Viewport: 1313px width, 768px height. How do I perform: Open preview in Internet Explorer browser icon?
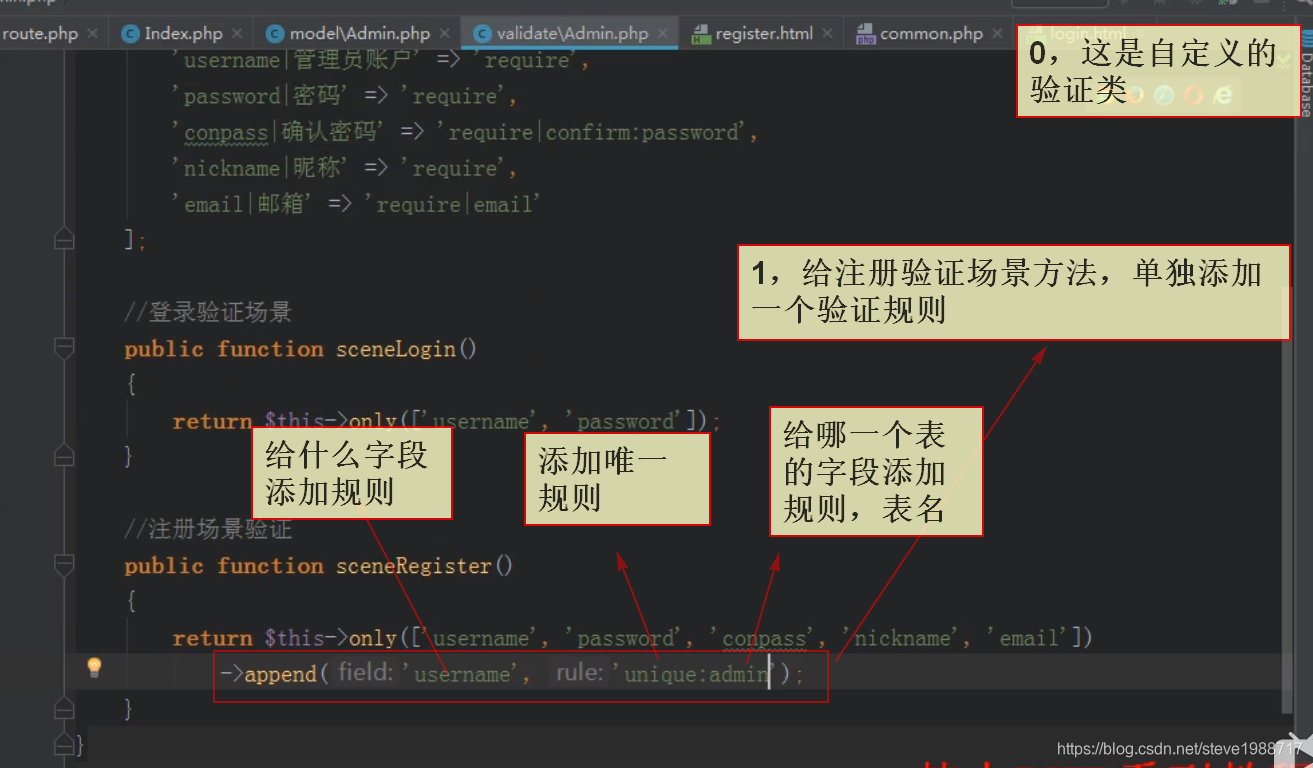pos(1223,95)
